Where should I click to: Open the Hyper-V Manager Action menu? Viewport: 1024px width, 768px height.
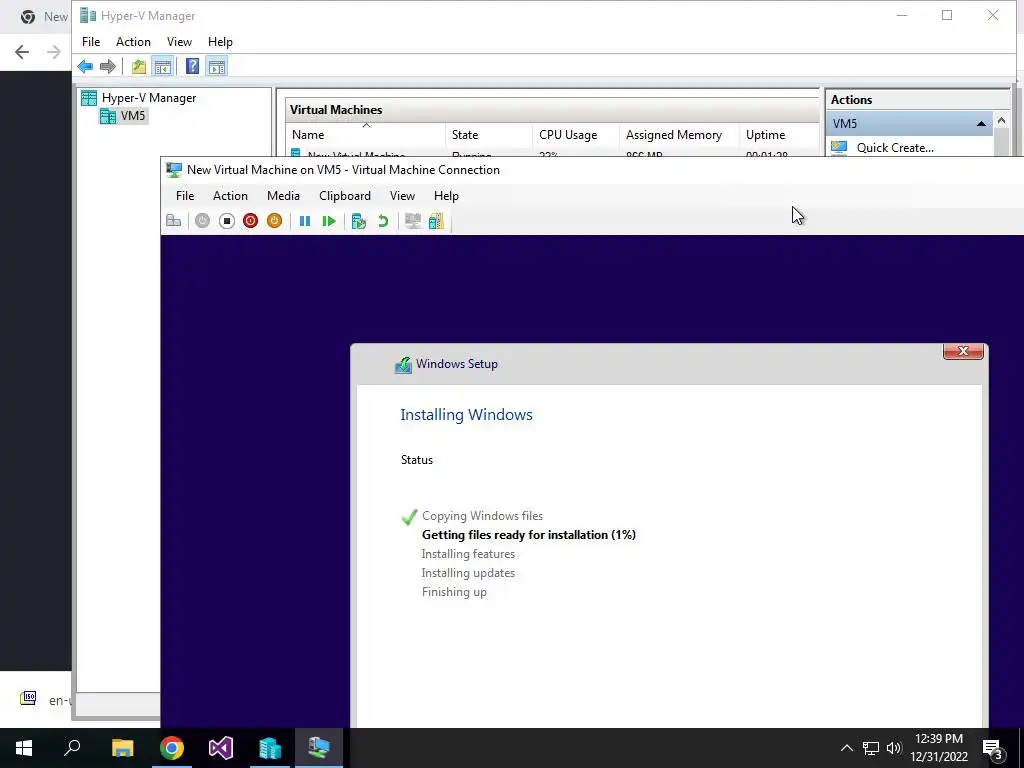pos(133,42)
